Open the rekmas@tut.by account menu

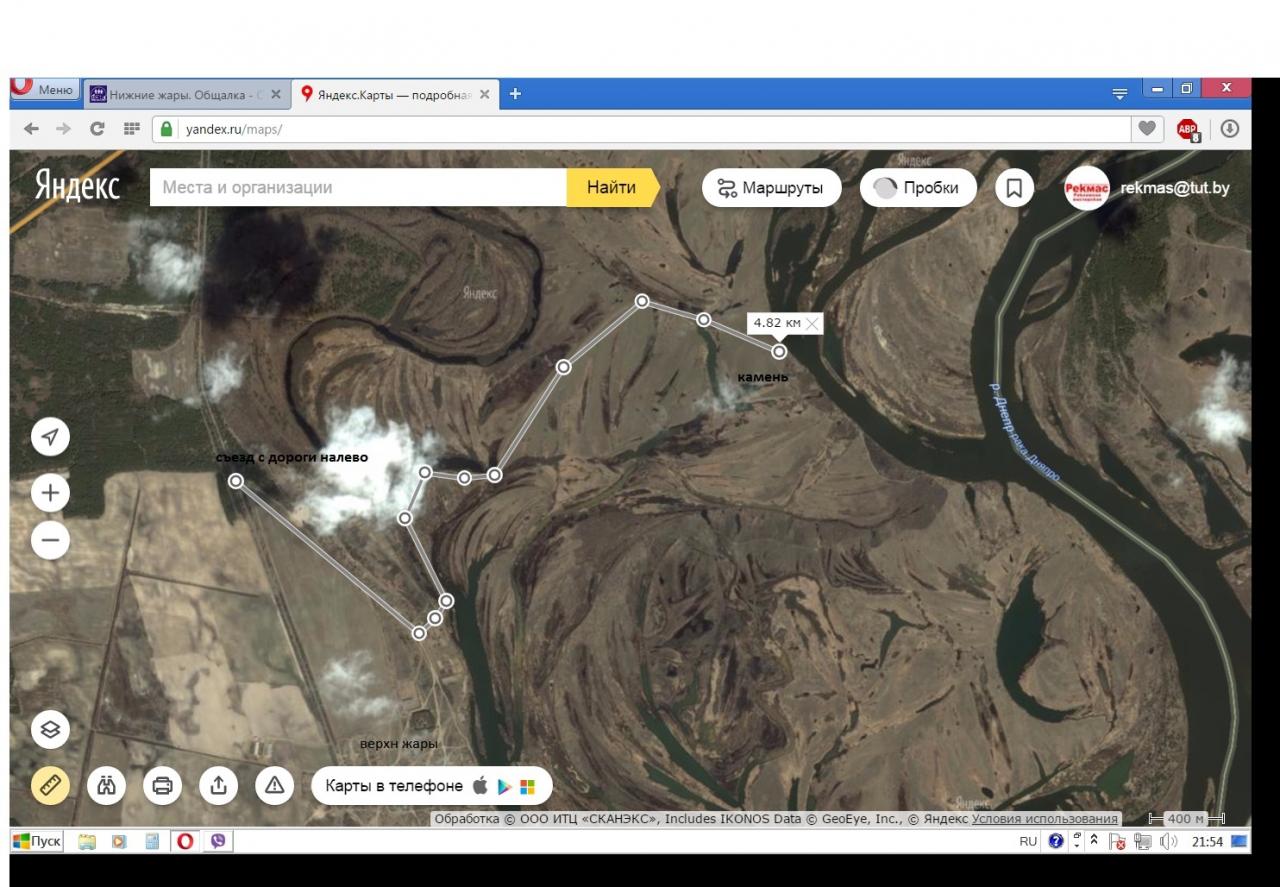point(1174,188)
